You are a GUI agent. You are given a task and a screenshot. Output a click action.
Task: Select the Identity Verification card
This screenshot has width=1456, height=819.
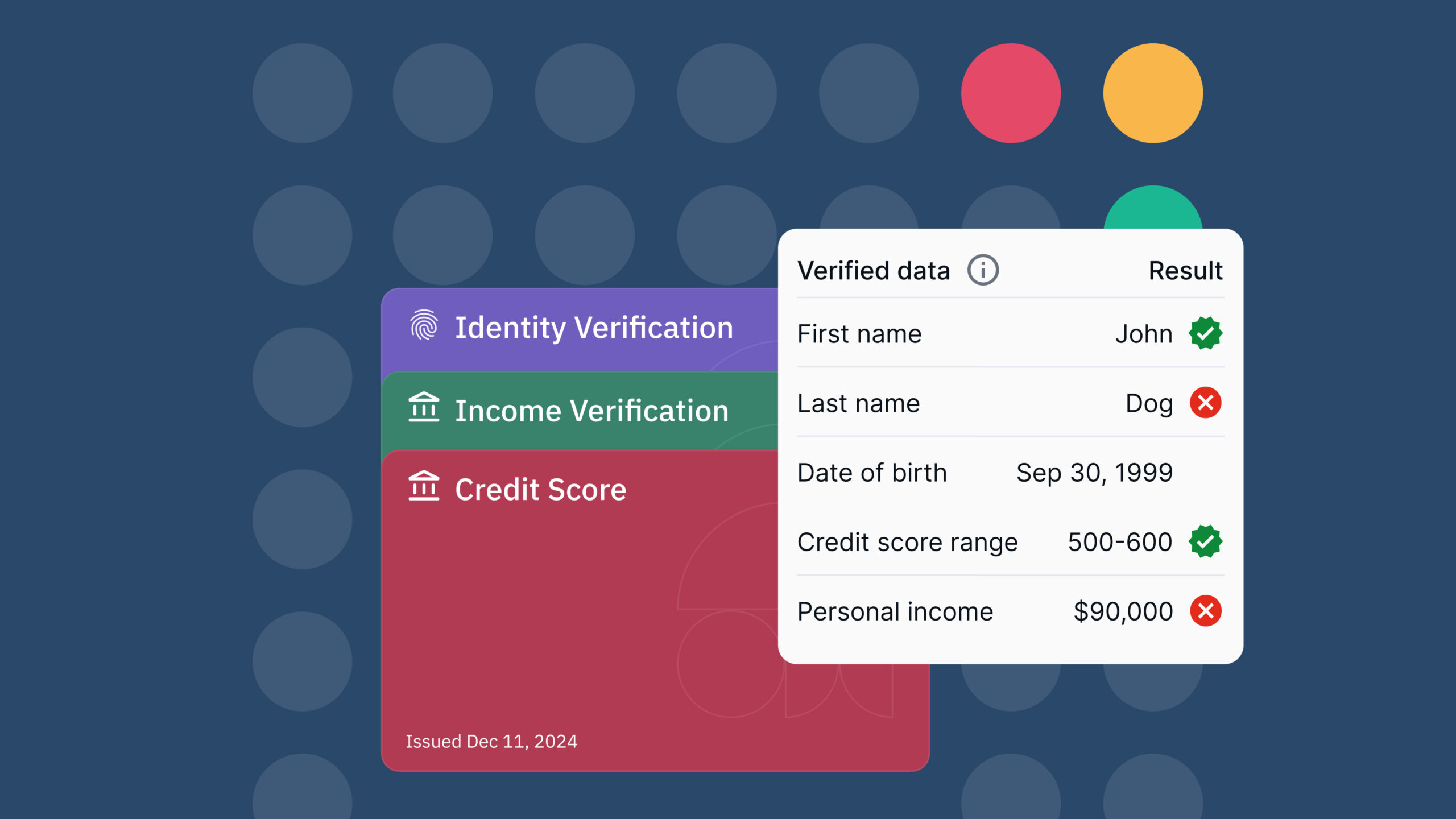[x=580, y=330]
